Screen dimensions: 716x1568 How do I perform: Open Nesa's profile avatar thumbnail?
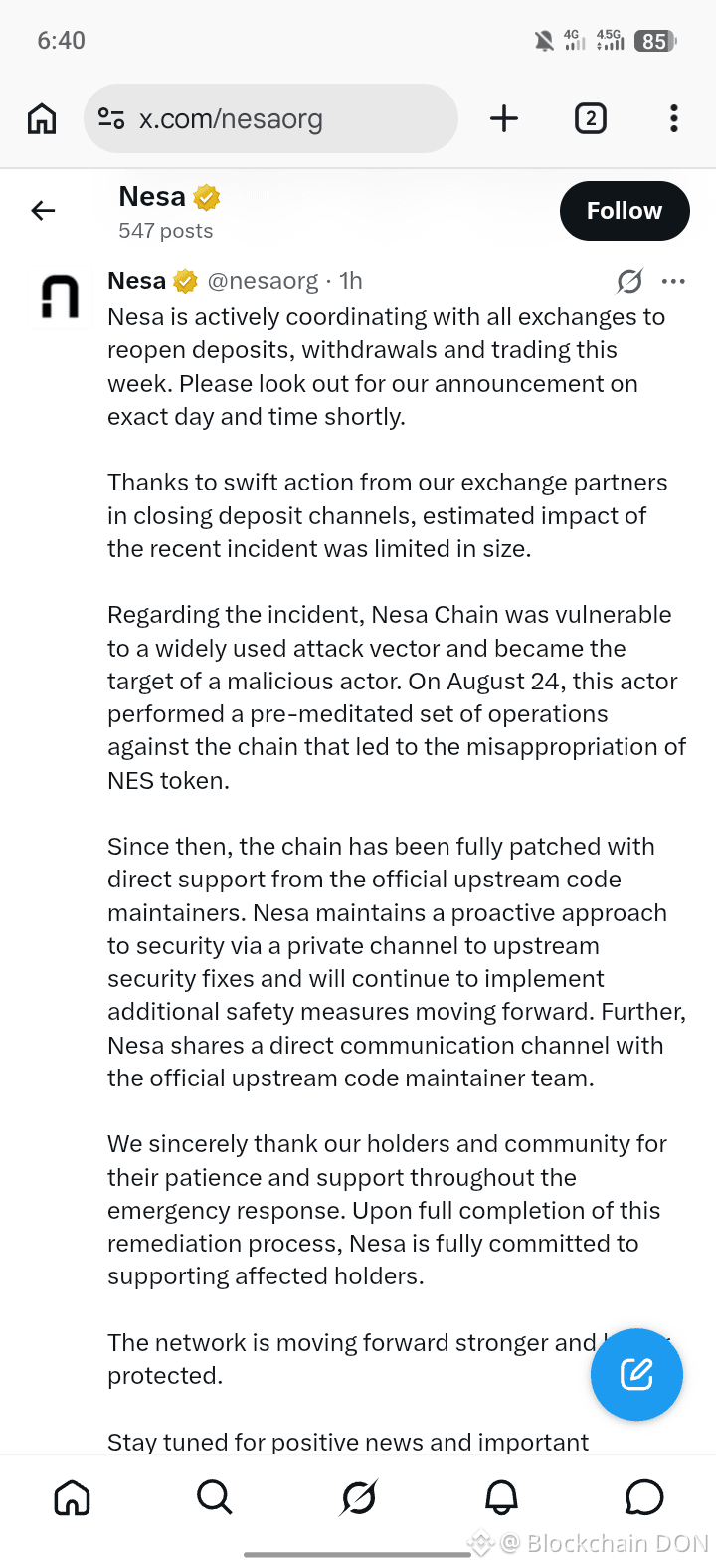click(x=60, y=296)
